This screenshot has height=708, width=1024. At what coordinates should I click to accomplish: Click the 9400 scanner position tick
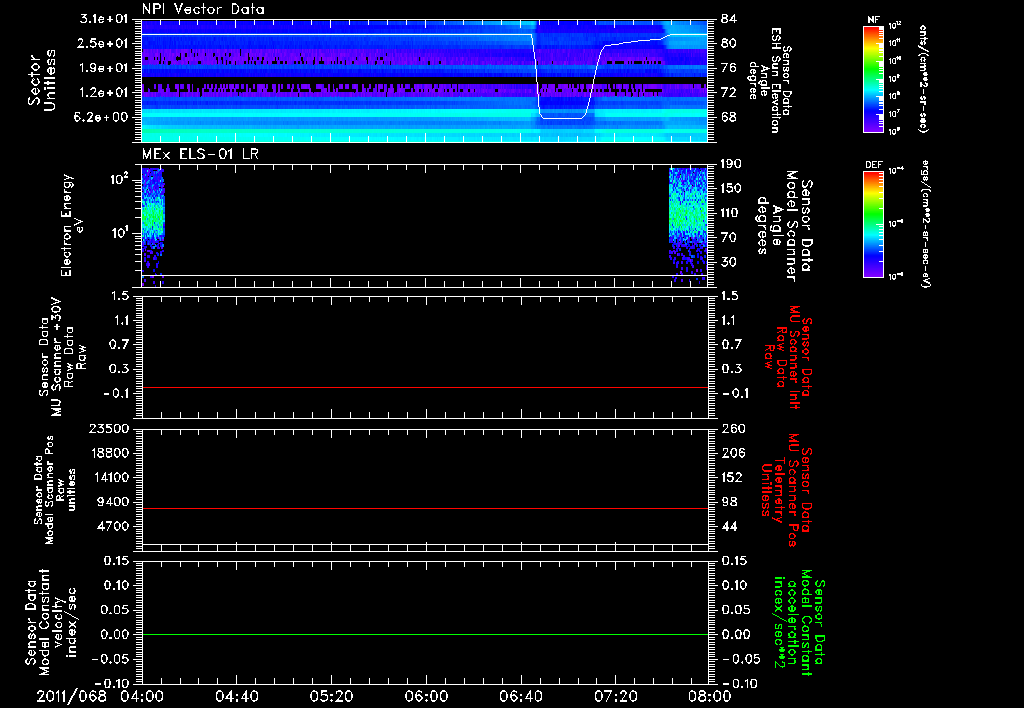click(112, 502)
